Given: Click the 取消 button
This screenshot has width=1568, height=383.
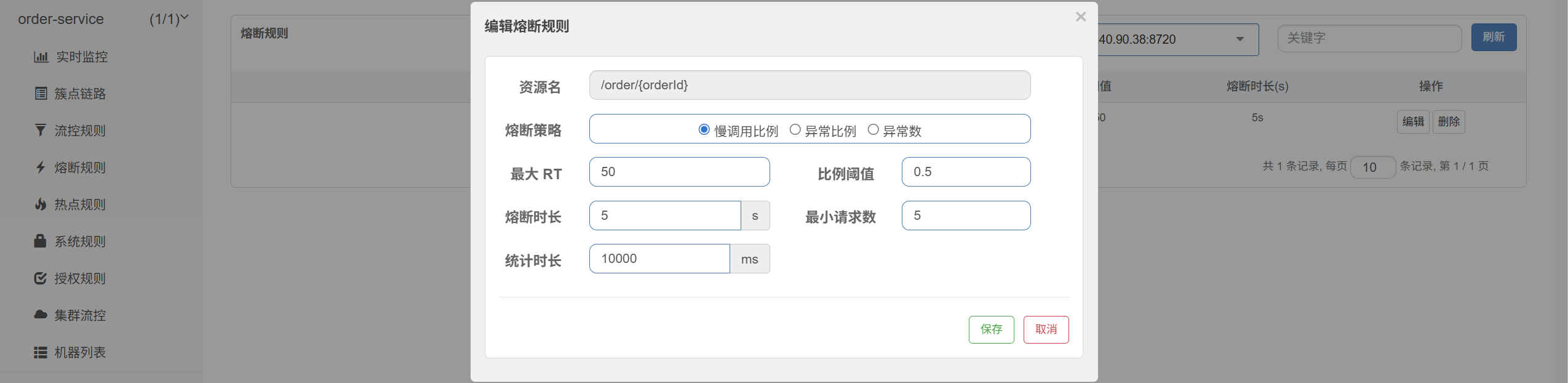Looking at the screenshot, I should pyautogui.click(x=1046, y=329).
